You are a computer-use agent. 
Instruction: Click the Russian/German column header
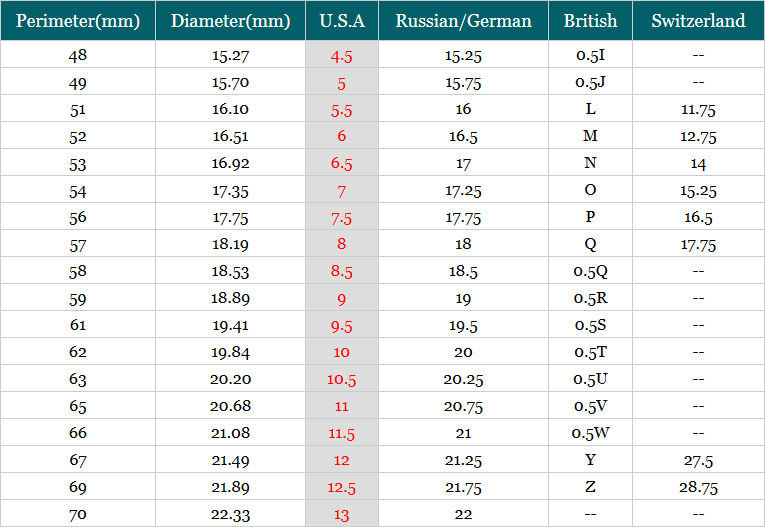(463, 21)
